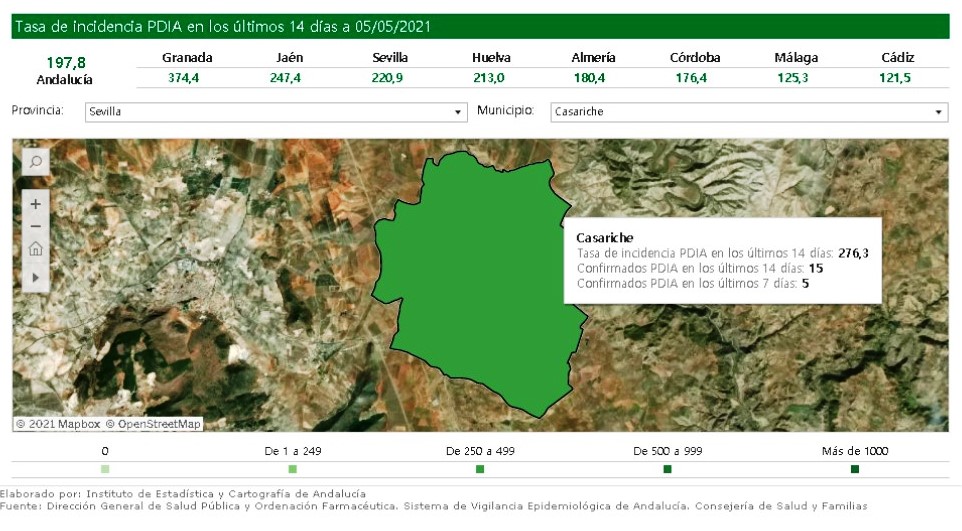Click the Sevilla incidence value 220,9

389,78
